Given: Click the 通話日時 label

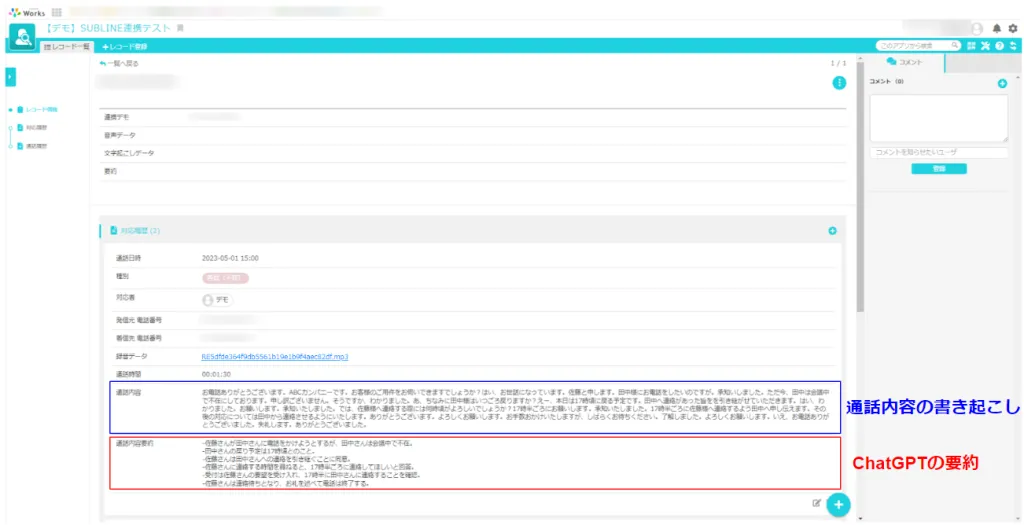Looking at the screenshot, I should [x=128, y=258].
